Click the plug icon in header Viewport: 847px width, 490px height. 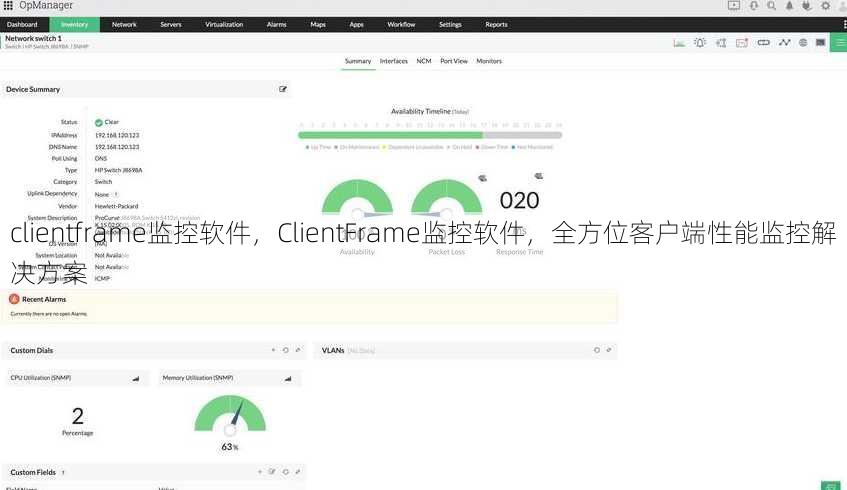(x=806, y=5)
